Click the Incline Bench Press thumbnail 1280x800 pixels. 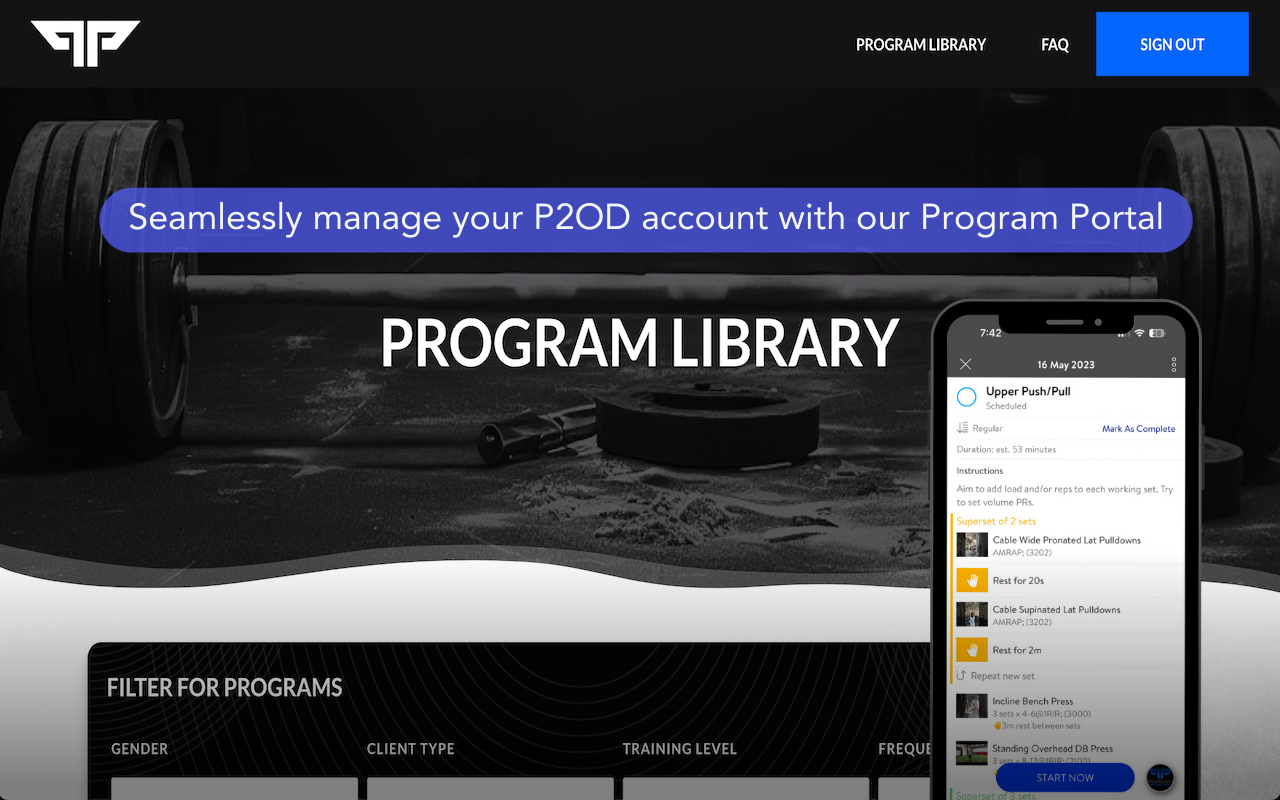pyautogui.click(x=972, y=706)
